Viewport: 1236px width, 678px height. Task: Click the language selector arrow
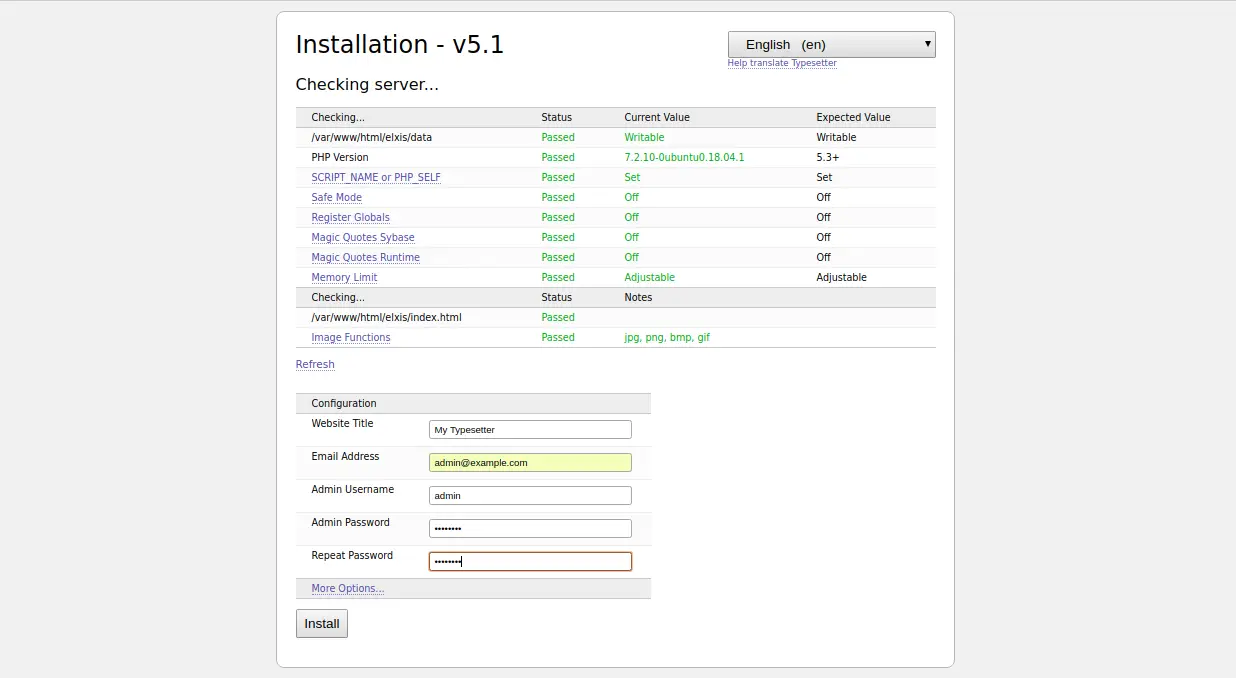(926, 44)
